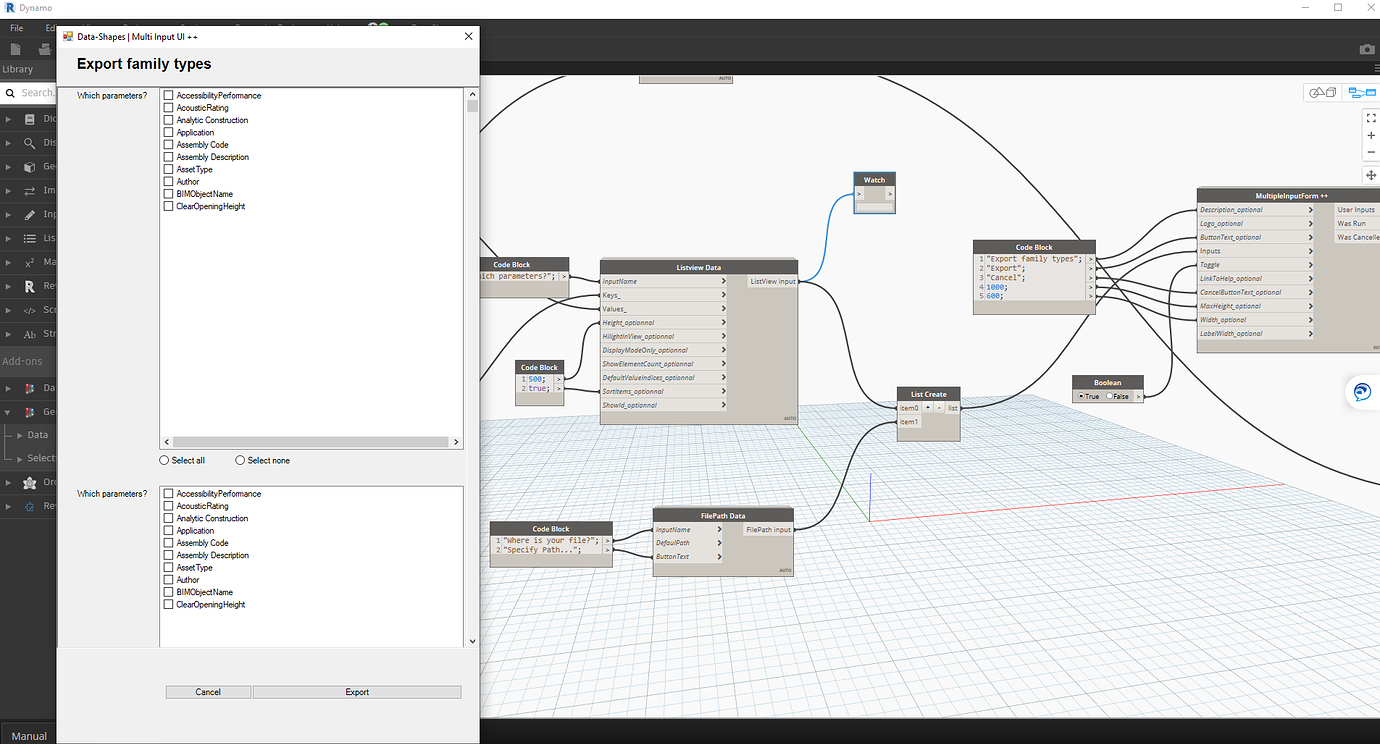Click the zoom to fit icon
The width and height of the screenshot is (1380, 744).
[1371, 117]
